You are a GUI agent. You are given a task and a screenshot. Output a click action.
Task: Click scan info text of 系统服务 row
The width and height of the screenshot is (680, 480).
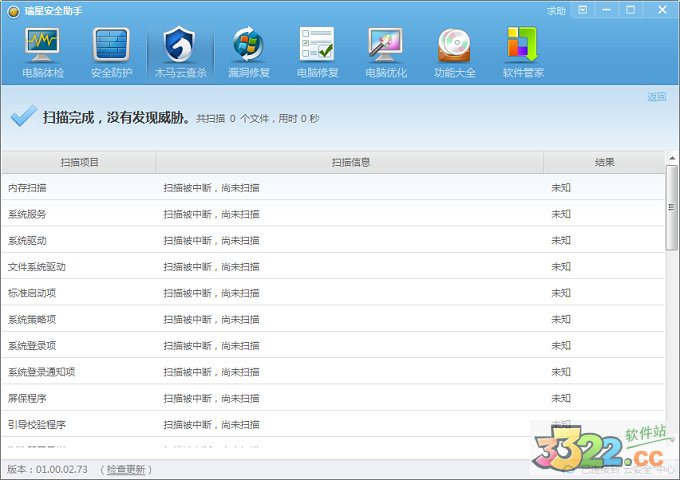coord(211,214)
